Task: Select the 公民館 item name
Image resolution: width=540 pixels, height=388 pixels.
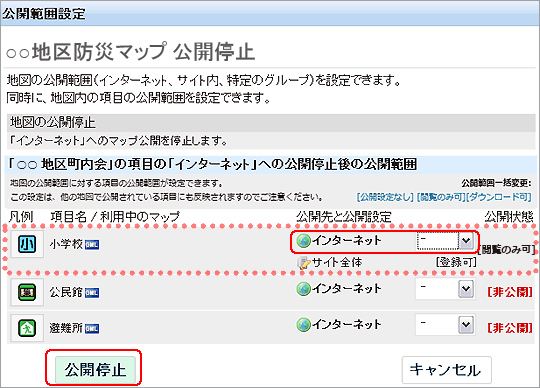Action: [x=66, y=292]
